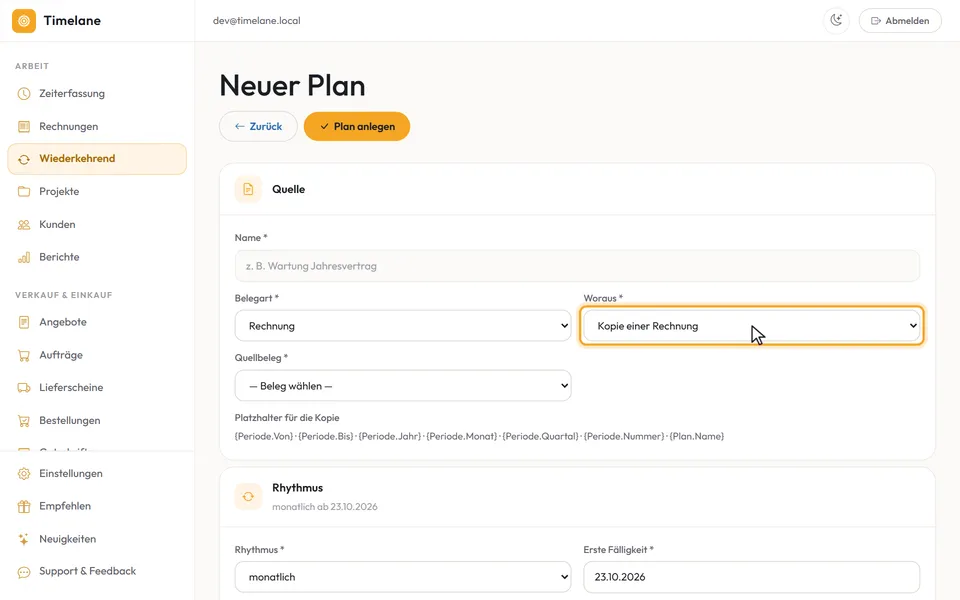
Task: Click the Quelle section document icon
Action: [x=248, y=189]
